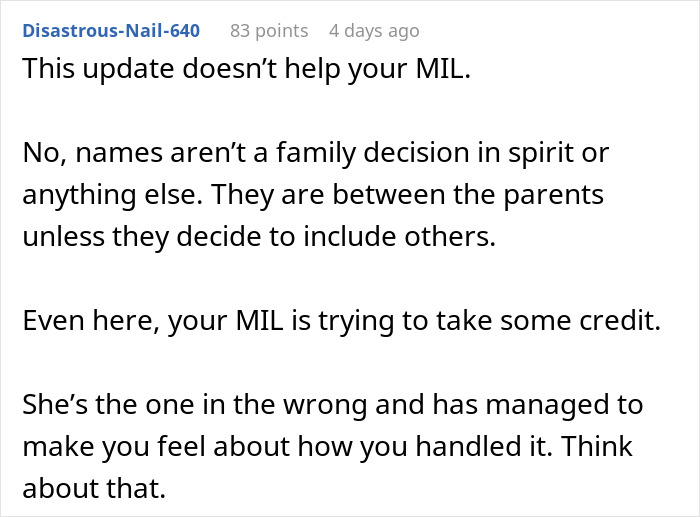700x517 pixels.
Task: Open the 4 days ago timestamp permalink
Action: [374, 31]
